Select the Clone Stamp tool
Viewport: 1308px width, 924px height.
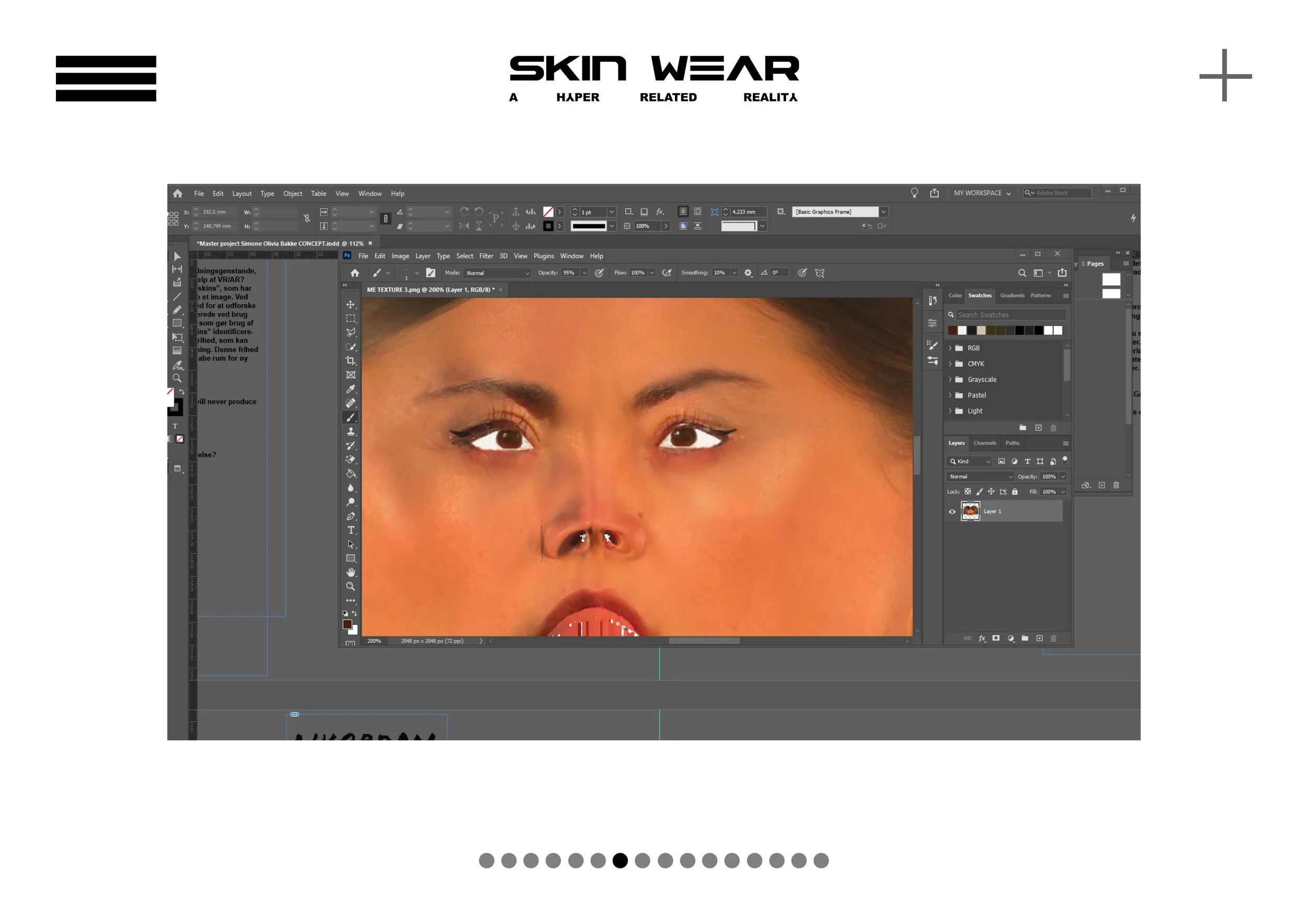pos(351,431)
